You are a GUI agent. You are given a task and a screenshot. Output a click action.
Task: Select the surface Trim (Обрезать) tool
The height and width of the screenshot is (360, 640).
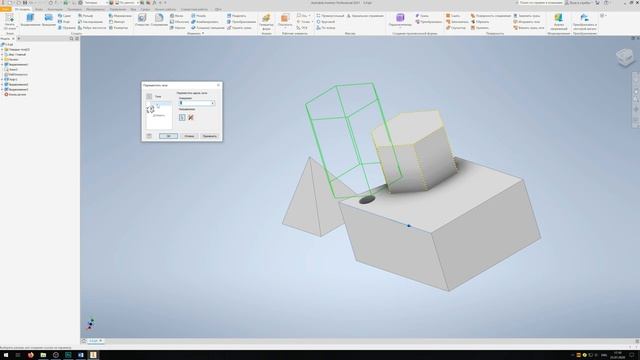point(480,22)
